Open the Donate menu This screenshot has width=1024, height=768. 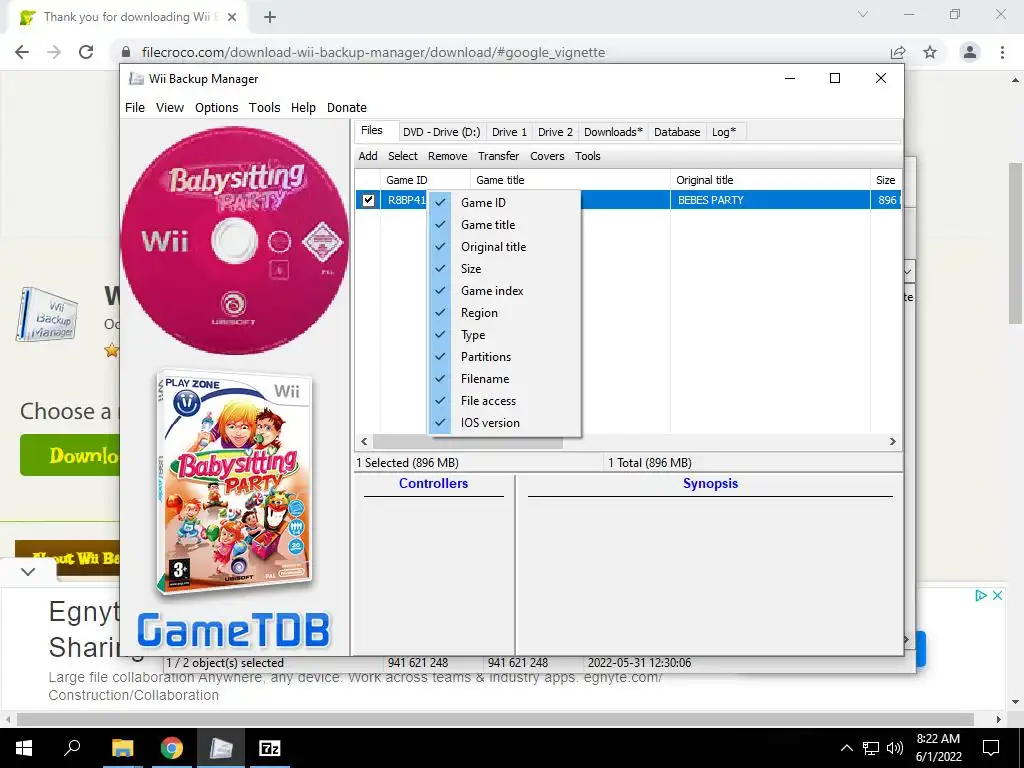pyautogui.click(x=347, y=108)
